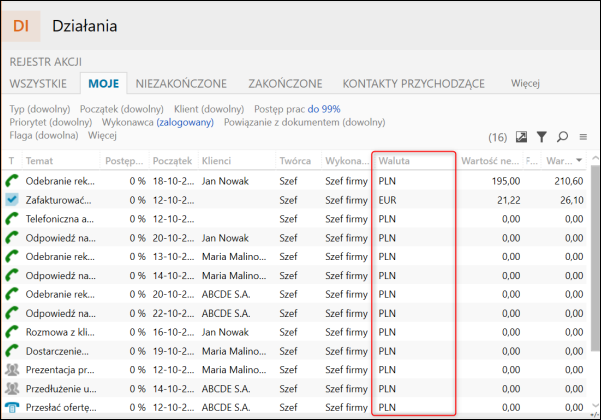The image size is (601, 420).
Task: Sort by Wartość ne... column header
Action: (490, 161)
